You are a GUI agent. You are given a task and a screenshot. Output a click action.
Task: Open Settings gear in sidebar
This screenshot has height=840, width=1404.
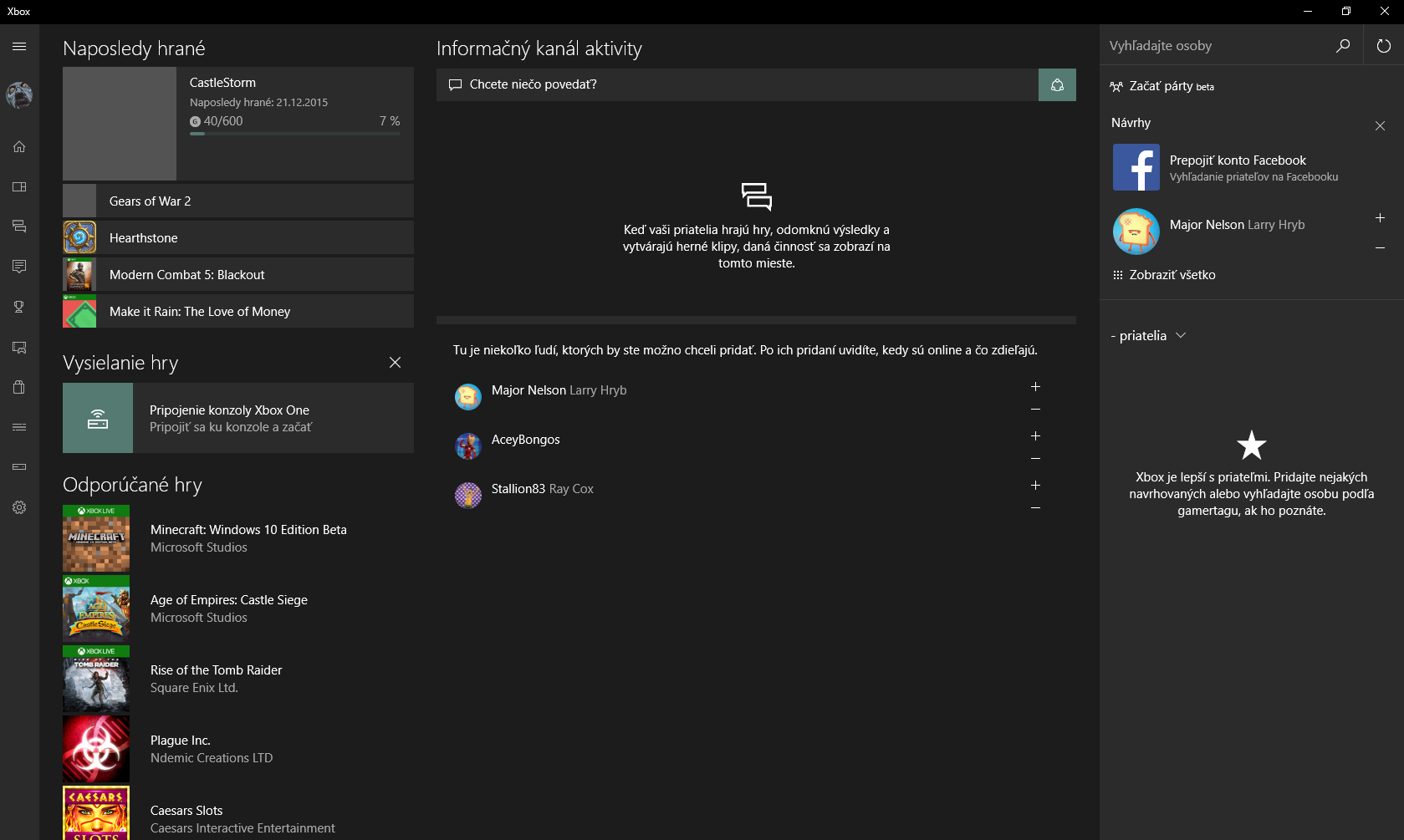[19, 507]
